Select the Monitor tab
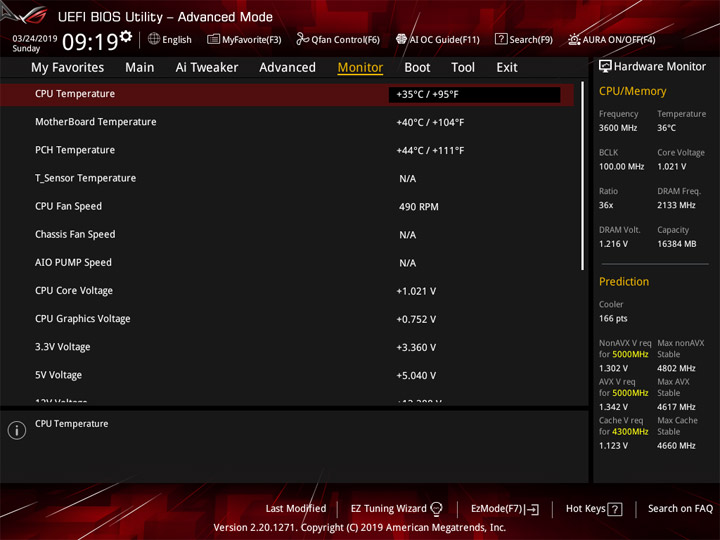This screenshot has width=720, height=540. coord(360,68)
